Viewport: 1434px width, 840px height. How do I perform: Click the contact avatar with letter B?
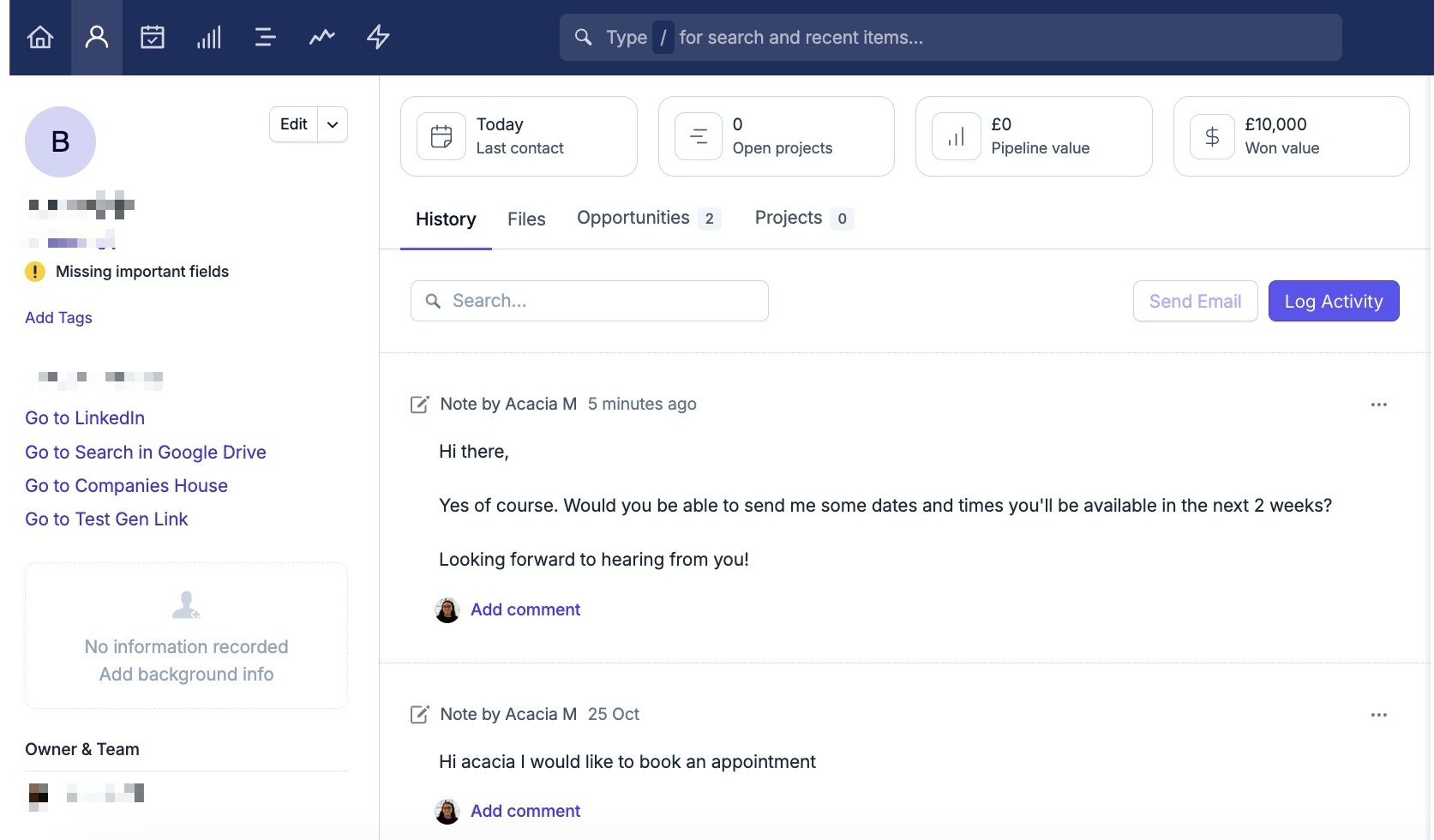pyautogui.click(x=60, y=141)
